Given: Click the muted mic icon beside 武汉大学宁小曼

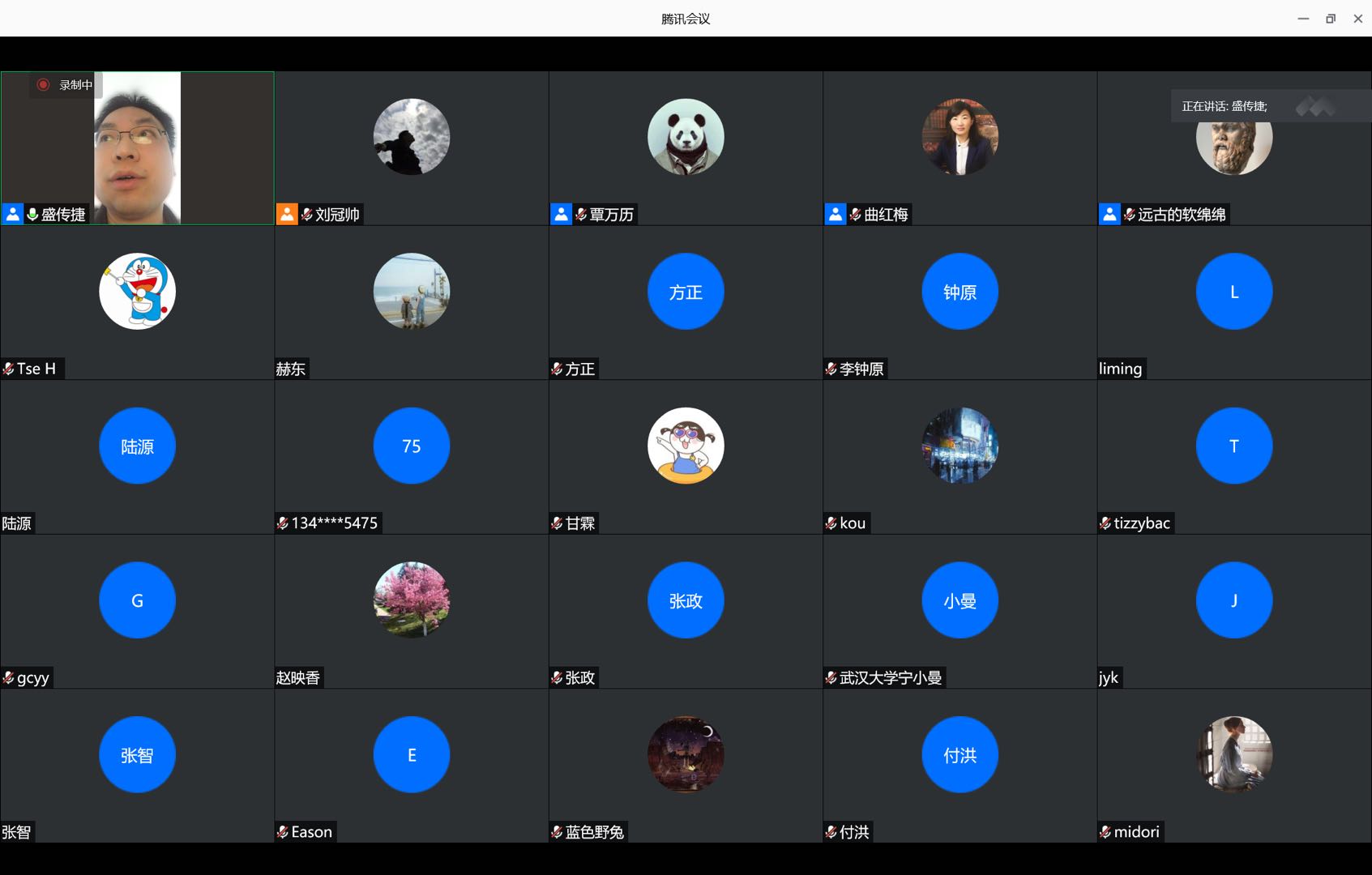Looking at the screenshot, I should [x=831, y=678].
